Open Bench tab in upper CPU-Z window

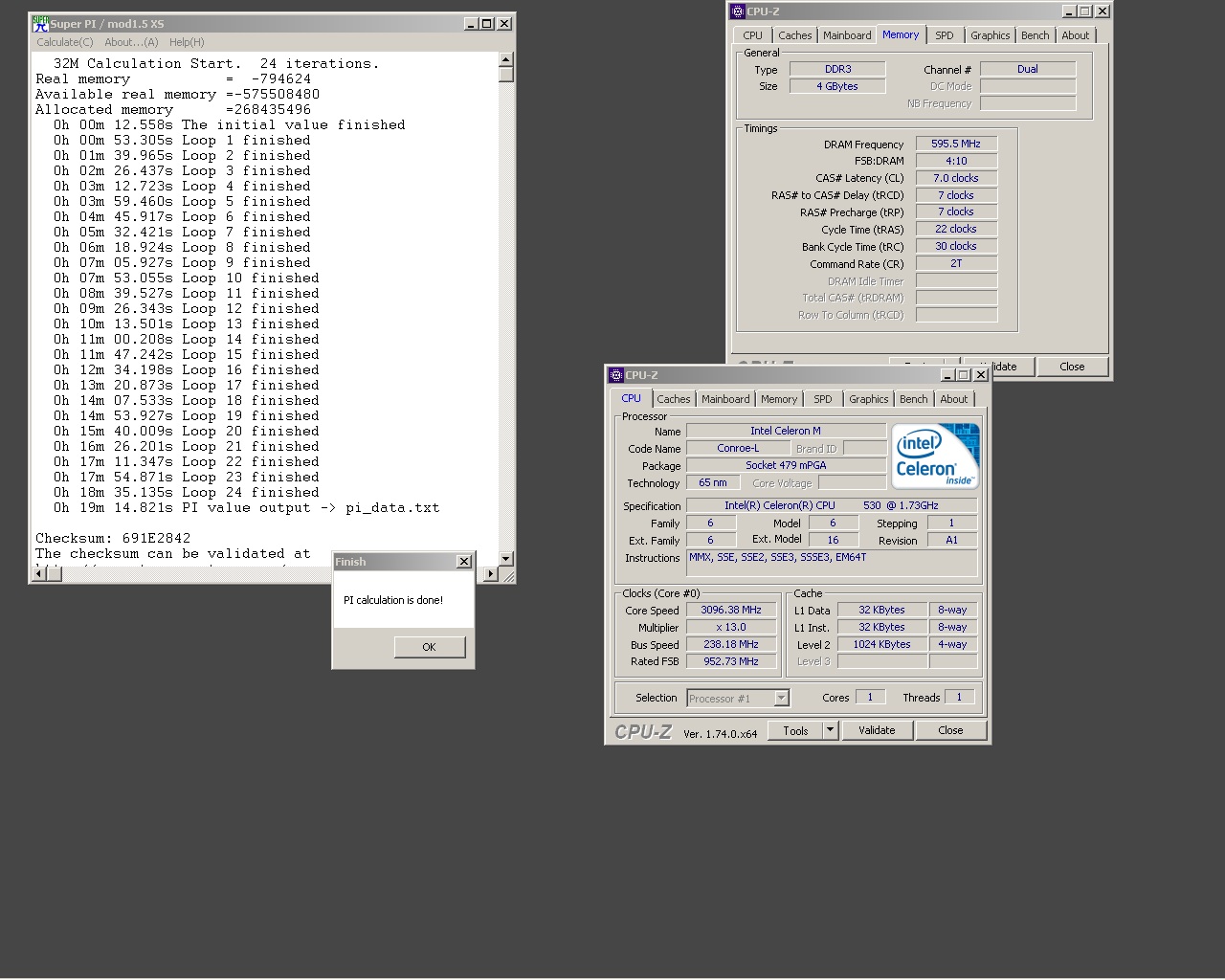coord(1036,35)
